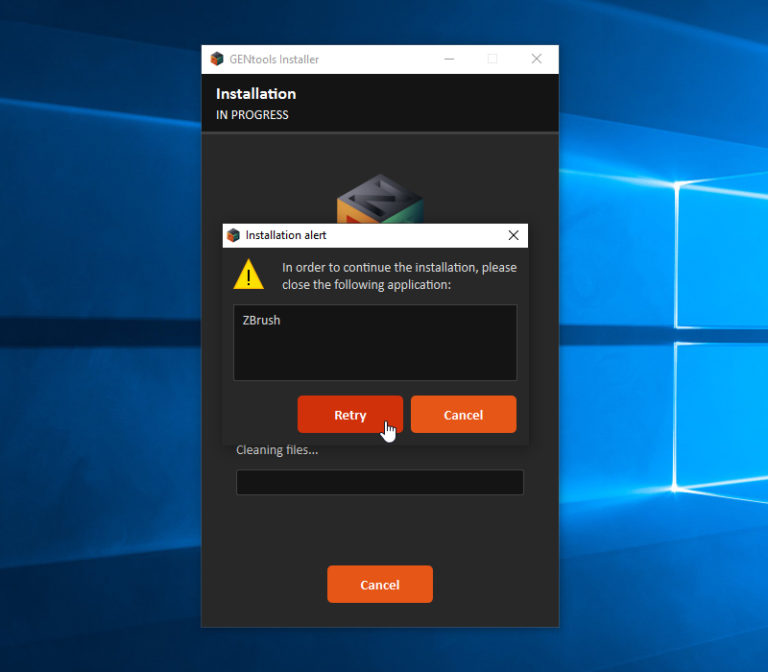Viewport: 768px width, 672px height.
Task: Click the alert message about closing application
Action: (399, 276)
